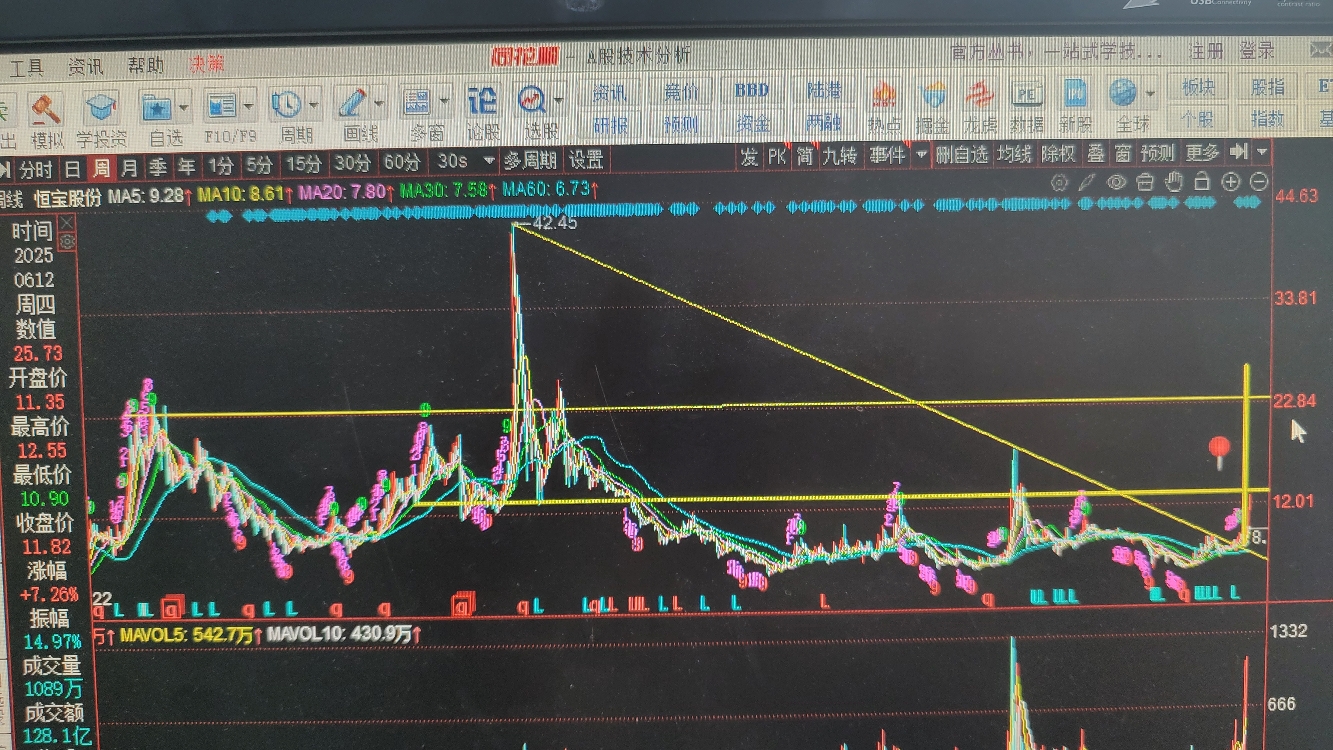Select the chart pen annotation icon
Image resolution: width=1333 pixels, height=750 pixels.
tap(1088, 183)
